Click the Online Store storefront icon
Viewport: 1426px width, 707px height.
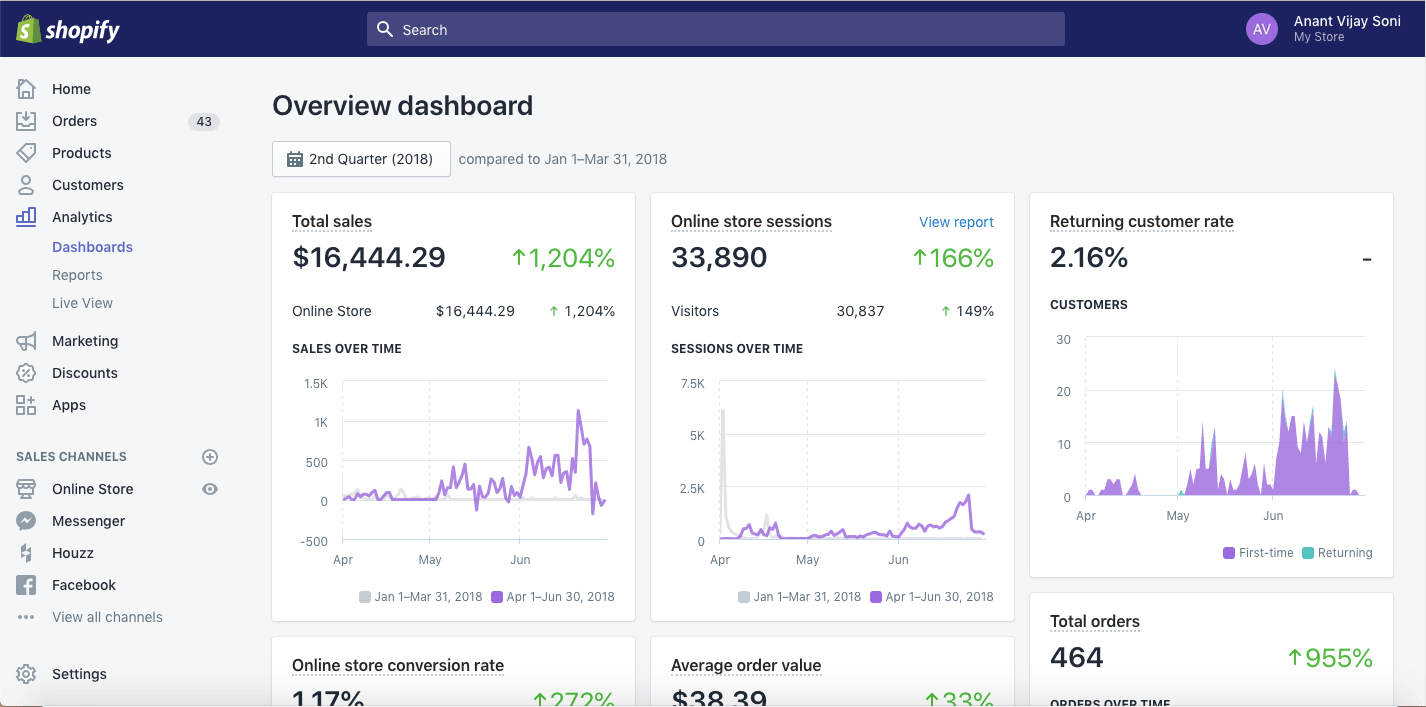tap(26, 489)
